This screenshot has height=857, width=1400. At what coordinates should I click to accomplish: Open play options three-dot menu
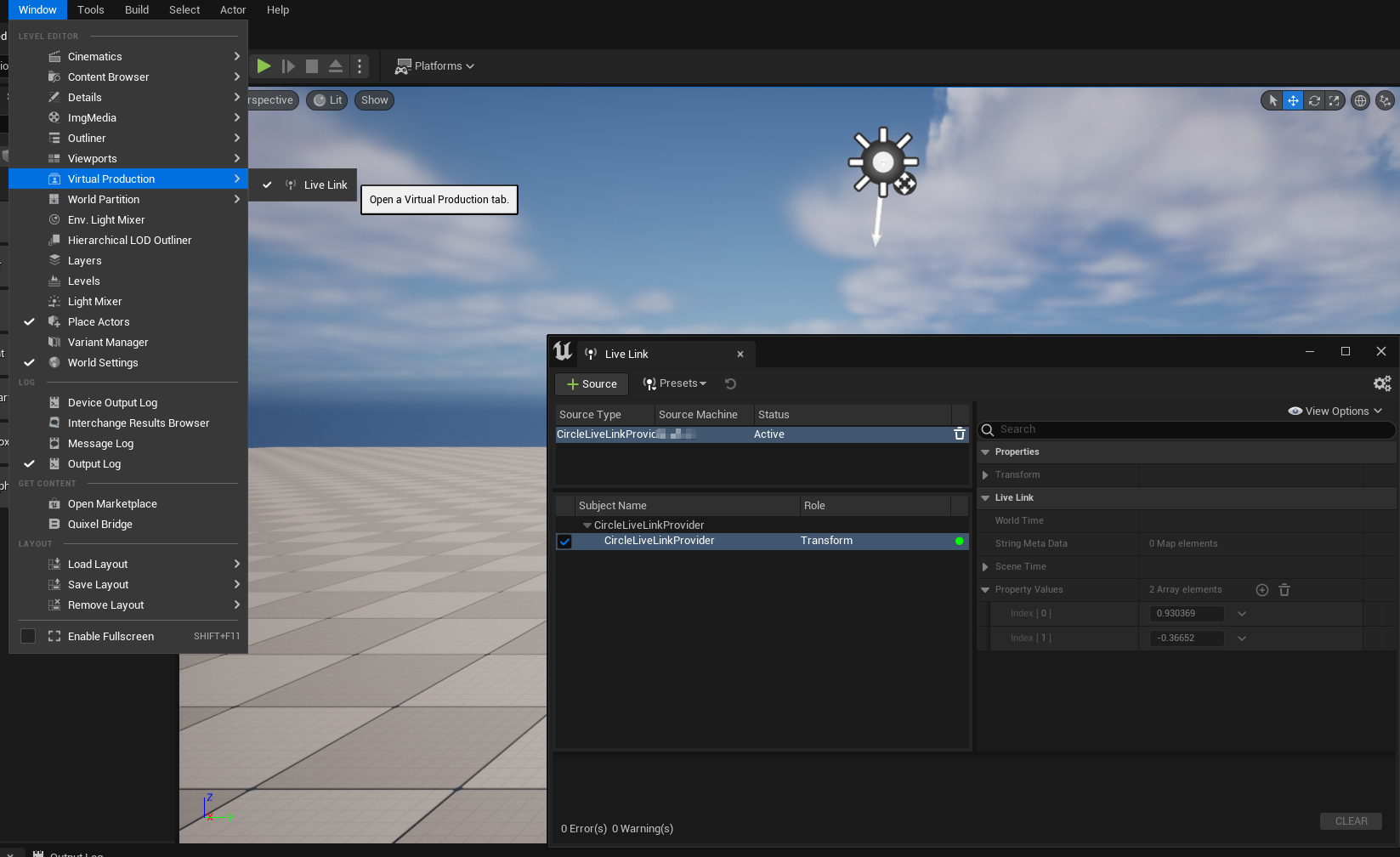[x=360, y=65]
